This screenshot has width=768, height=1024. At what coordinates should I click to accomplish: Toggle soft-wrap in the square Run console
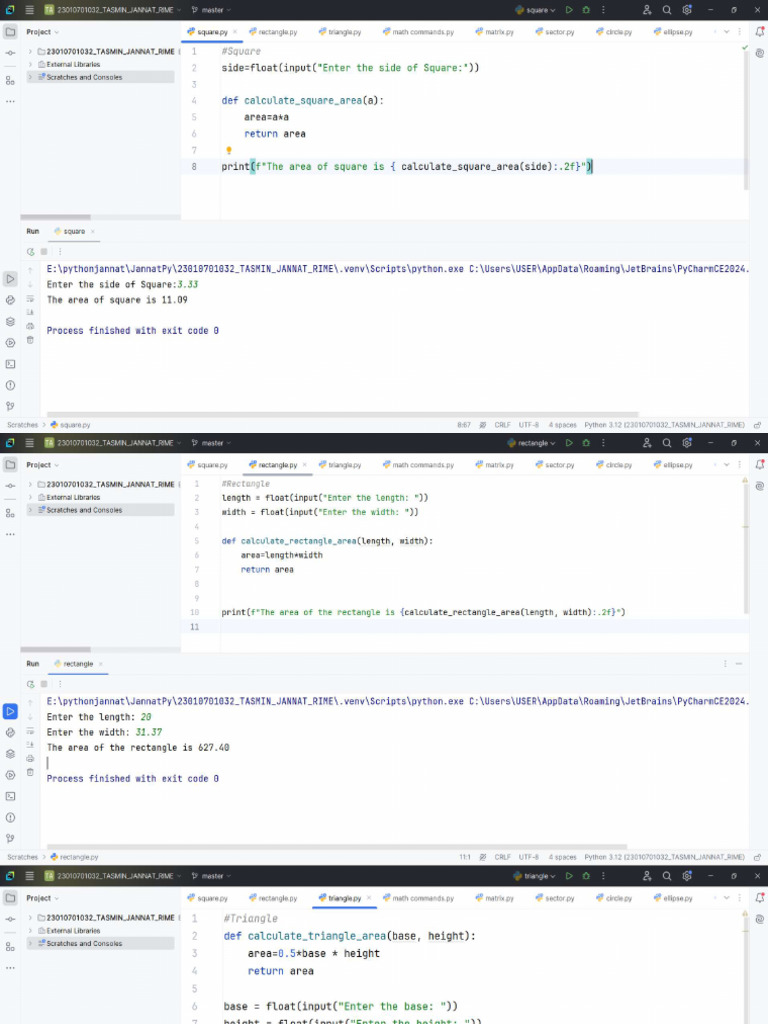(30, 297)
